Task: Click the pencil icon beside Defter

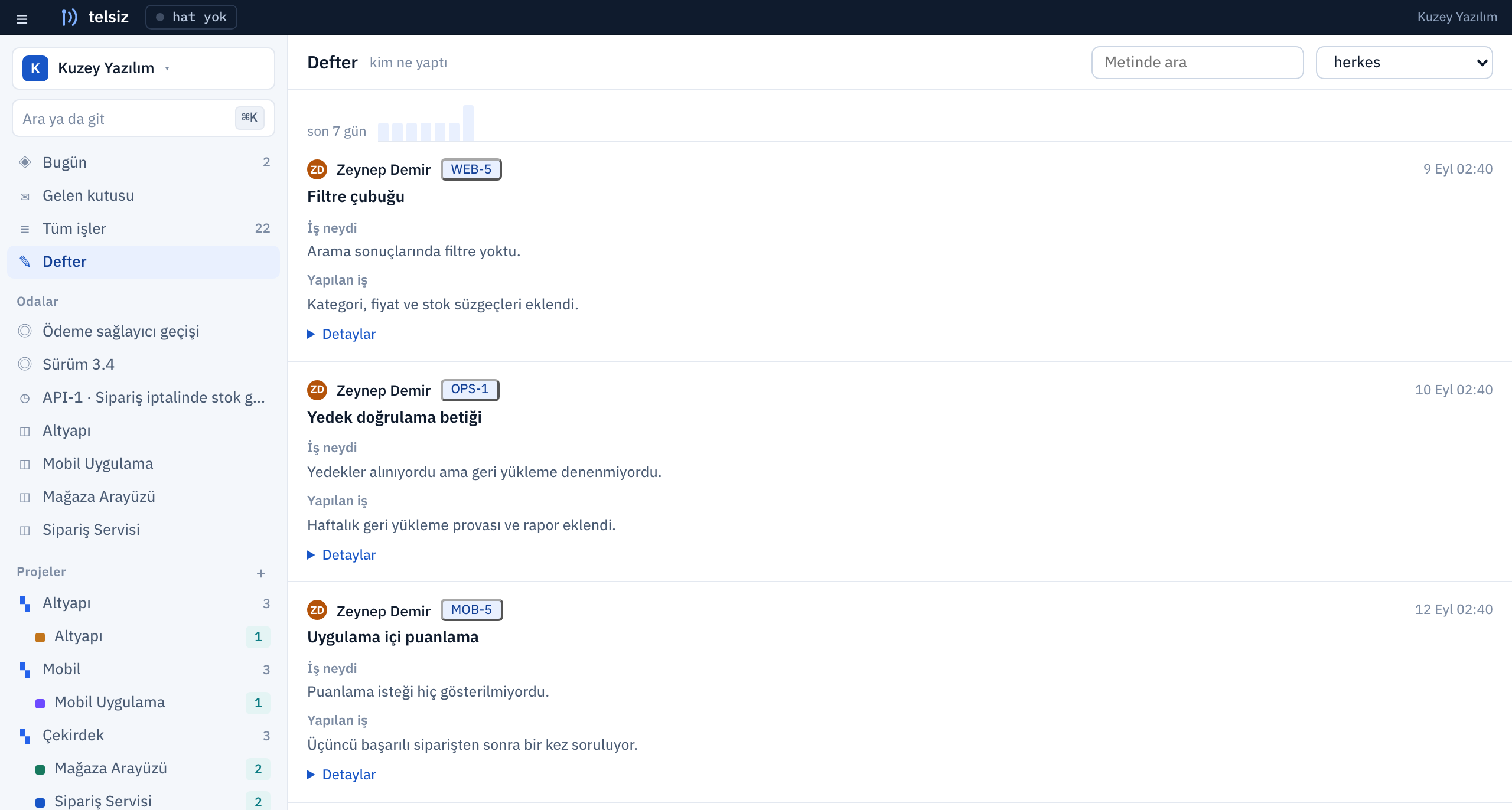Action: [x=25, y=262]
